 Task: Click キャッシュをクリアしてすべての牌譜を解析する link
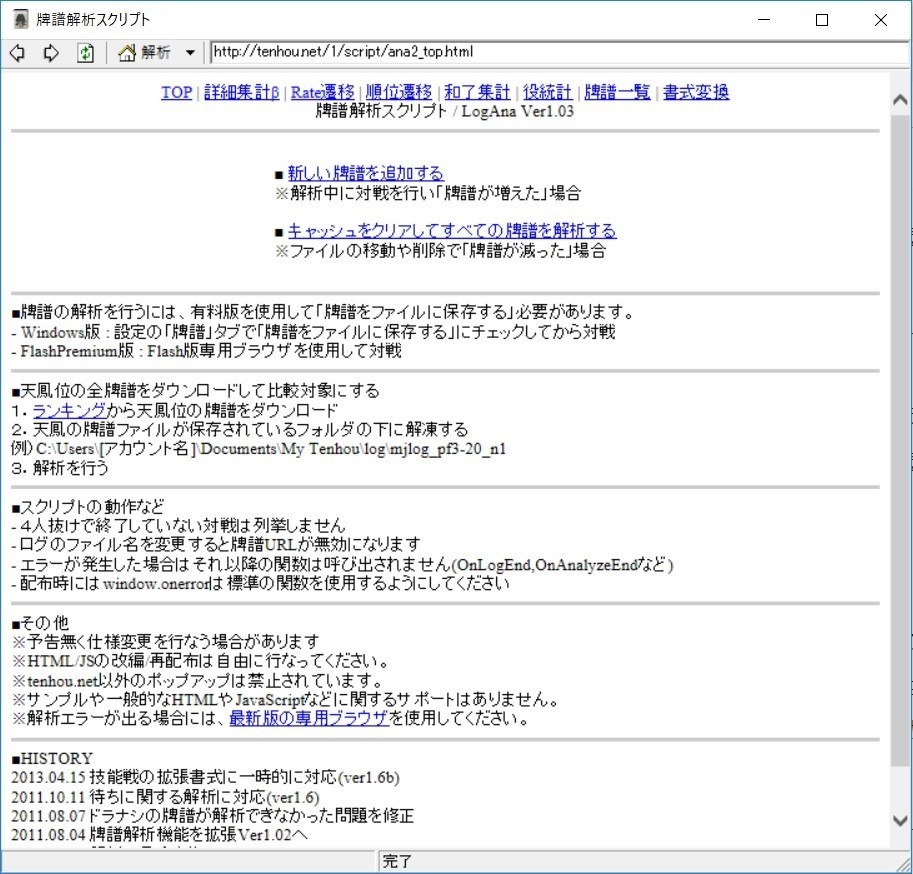(452, 231)
